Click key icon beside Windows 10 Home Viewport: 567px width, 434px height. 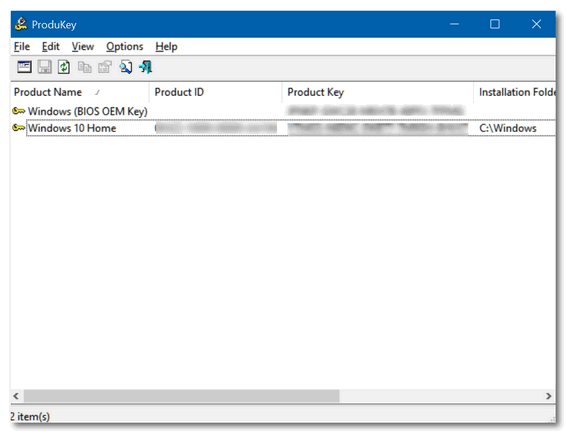point(18,128)
